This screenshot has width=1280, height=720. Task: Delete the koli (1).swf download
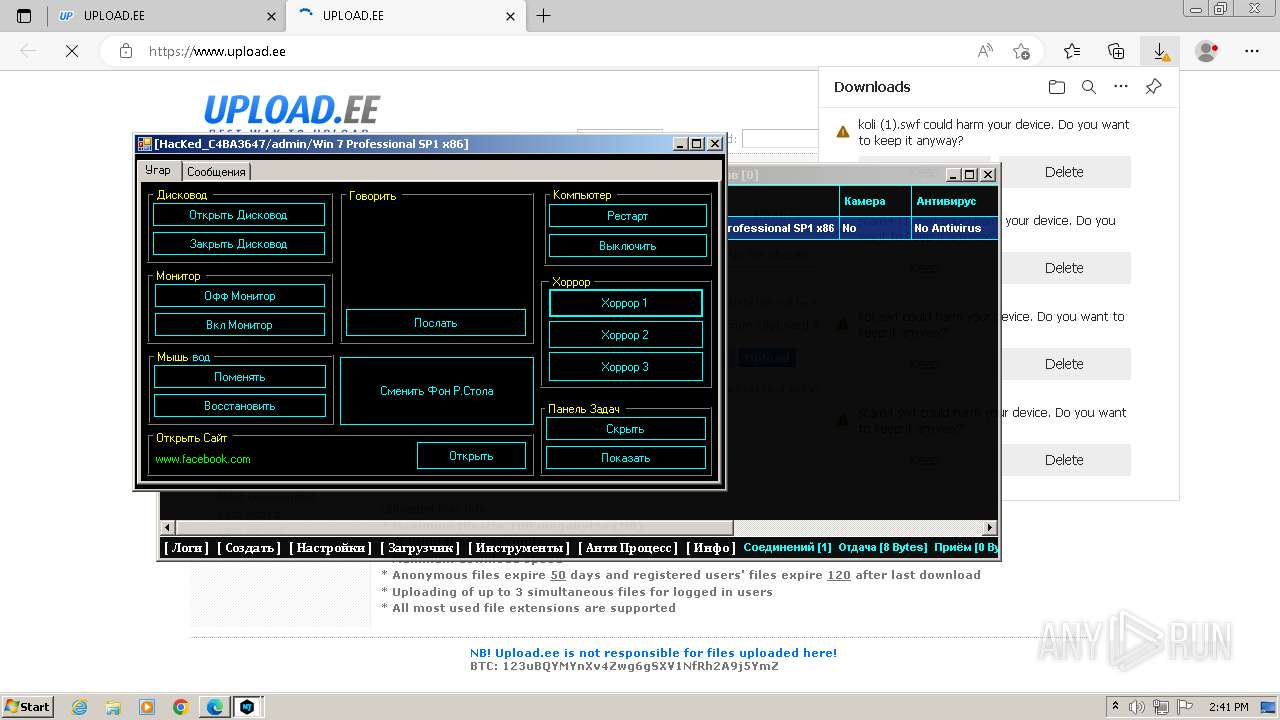(1064, 172)
